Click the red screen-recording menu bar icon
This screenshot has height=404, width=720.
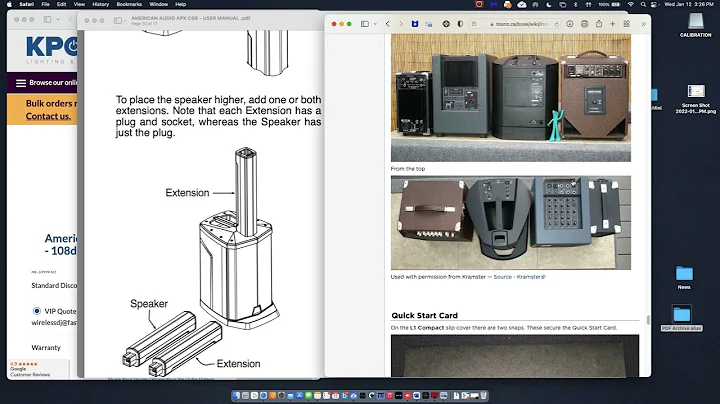(479, 4)
